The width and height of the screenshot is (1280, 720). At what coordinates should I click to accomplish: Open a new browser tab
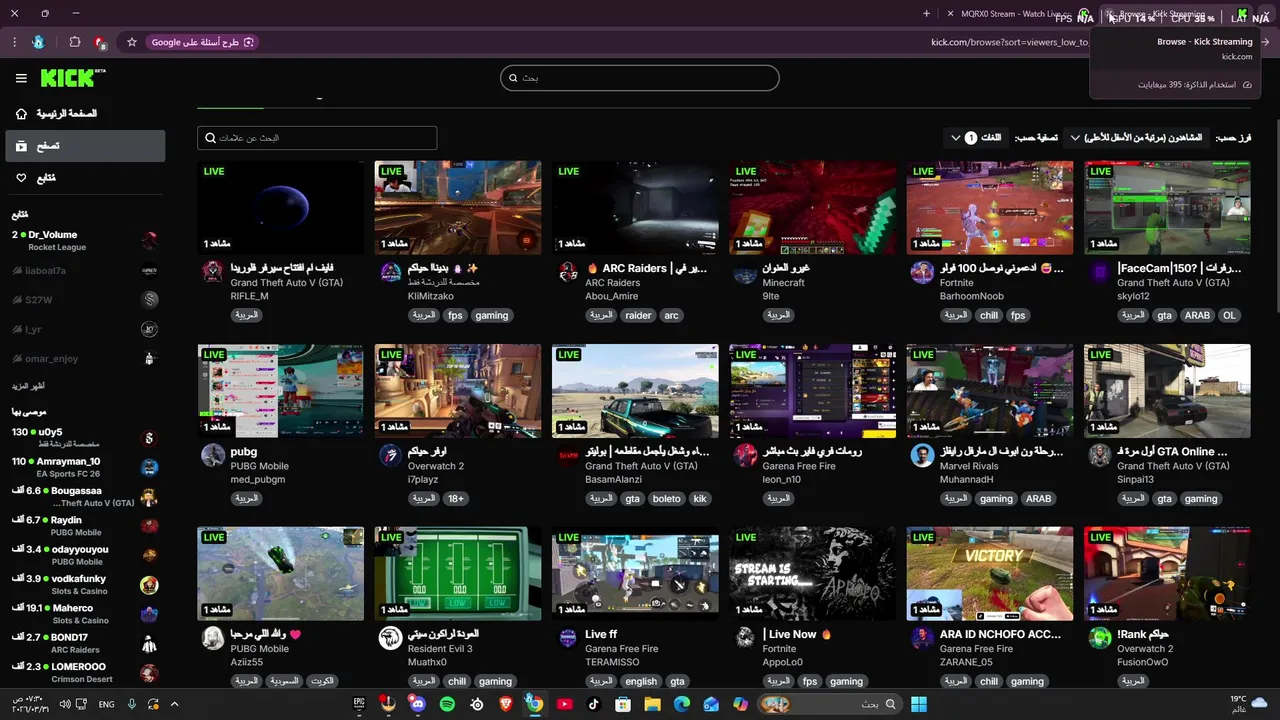pyautogui.click(x=926, y=14)
